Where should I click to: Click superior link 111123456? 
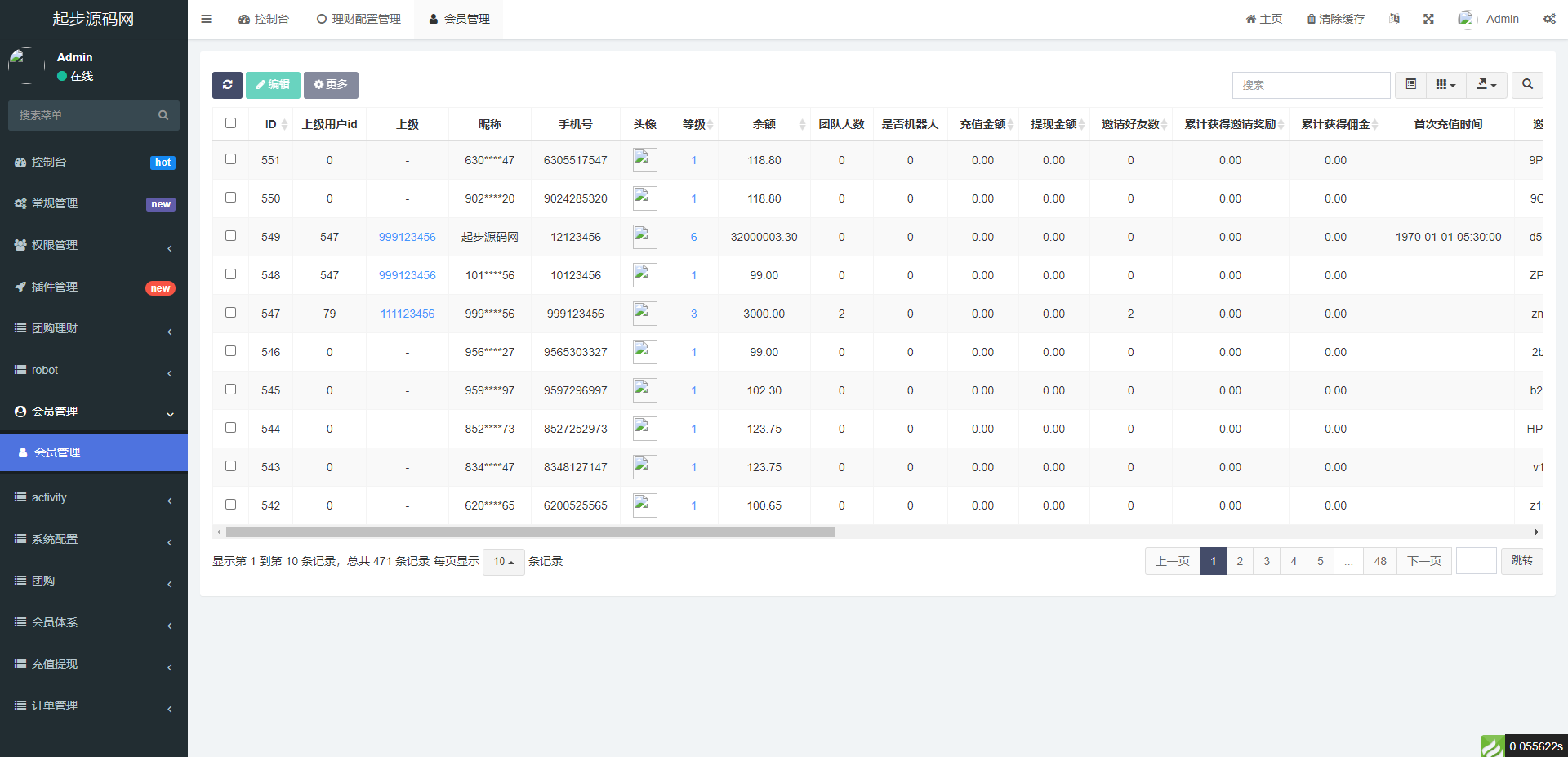tap(407, 314)
